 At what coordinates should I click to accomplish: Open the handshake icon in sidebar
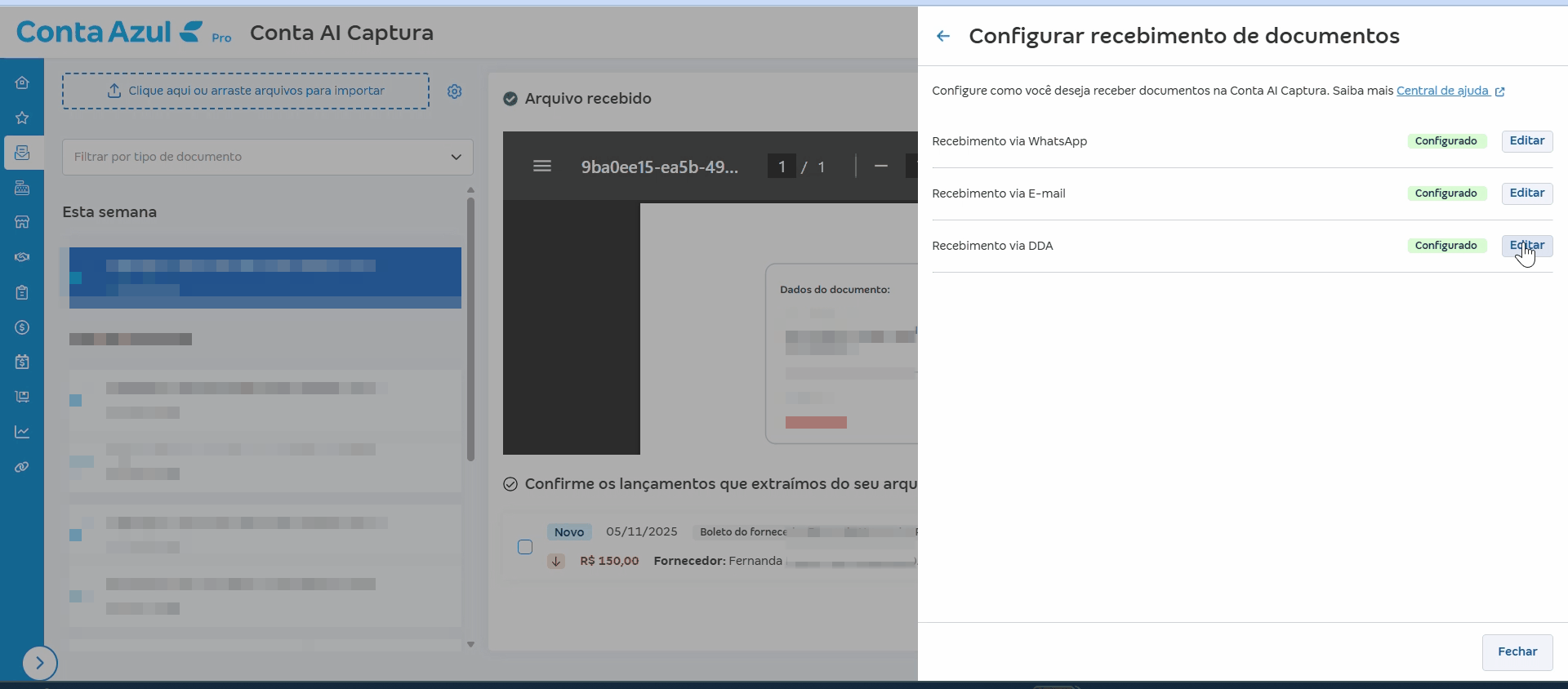point(22,257)
